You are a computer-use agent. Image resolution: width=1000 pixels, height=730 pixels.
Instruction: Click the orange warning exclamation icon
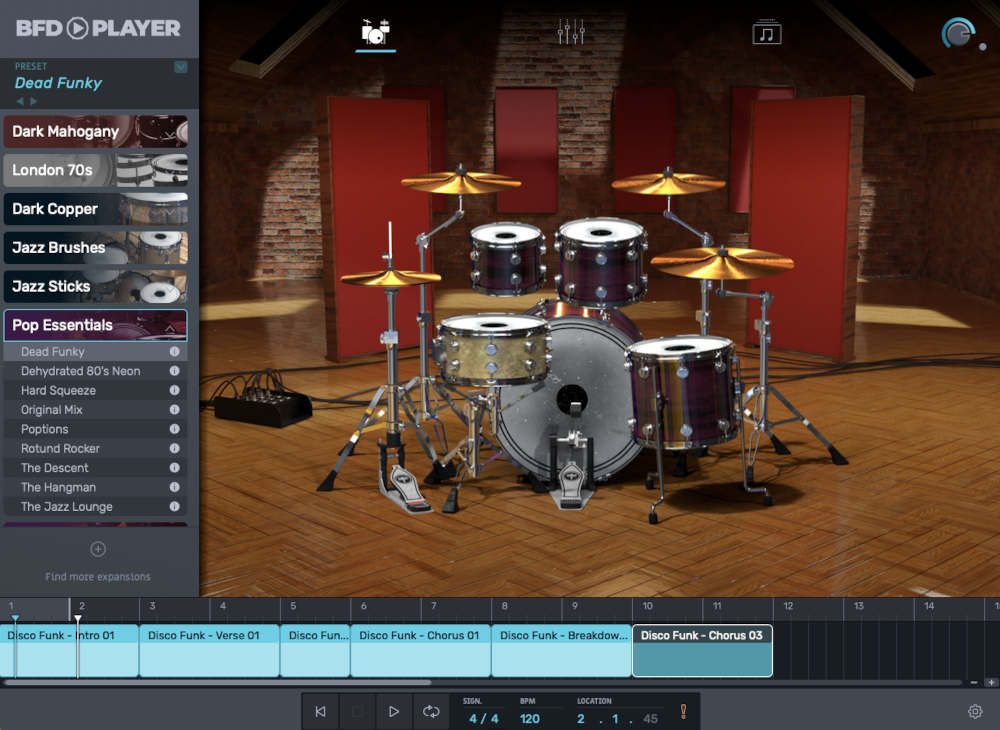(683, 711)
